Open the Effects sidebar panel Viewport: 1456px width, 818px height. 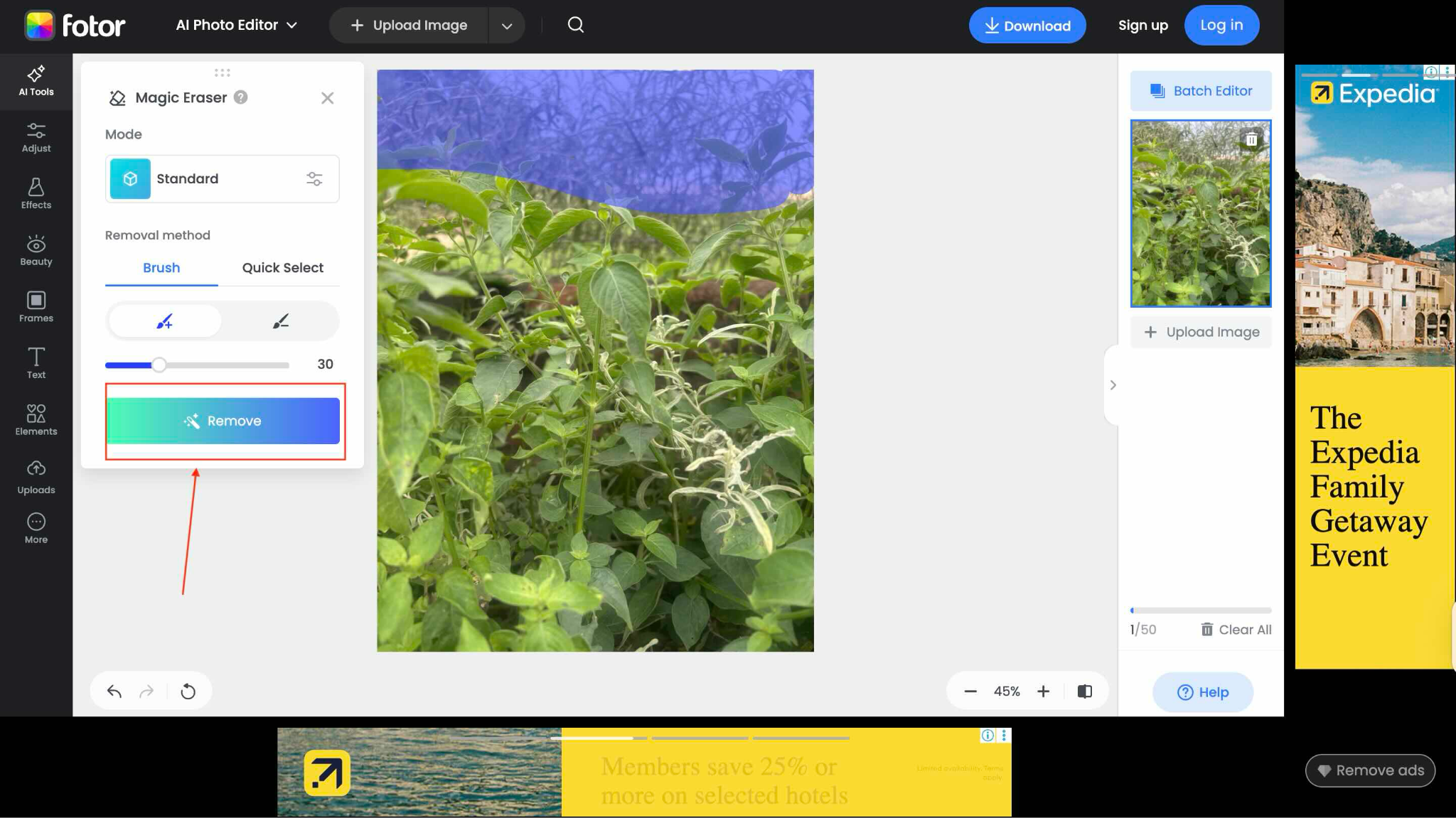(x=36, y=193)
